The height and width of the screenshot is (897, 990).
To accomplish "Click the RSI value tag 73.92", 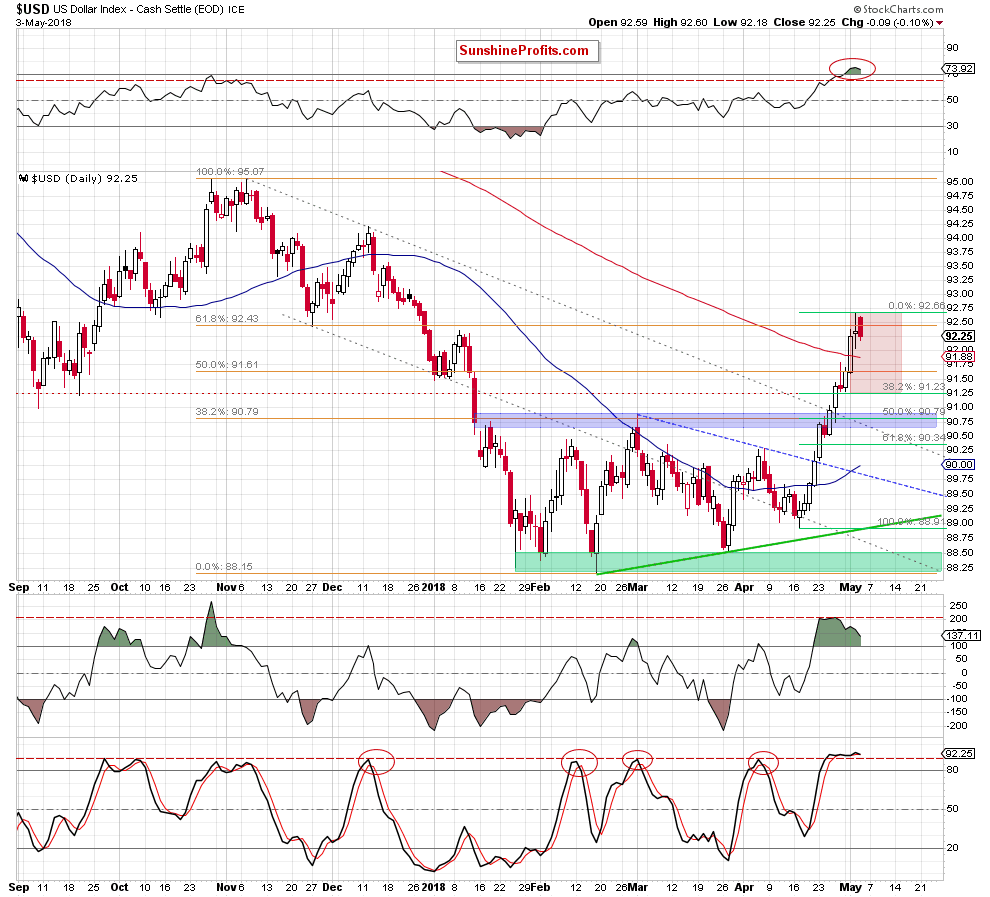I will click(958, 68).
